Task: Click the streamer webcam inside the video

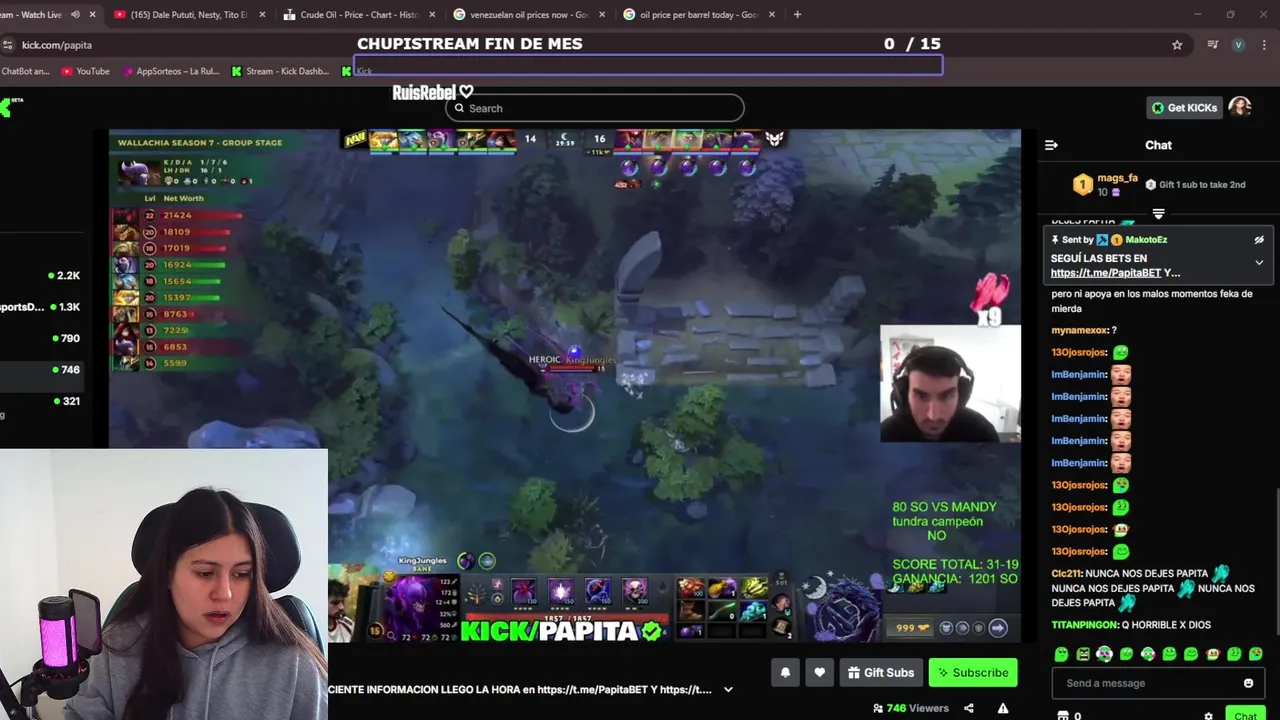Action: point(950,383)
